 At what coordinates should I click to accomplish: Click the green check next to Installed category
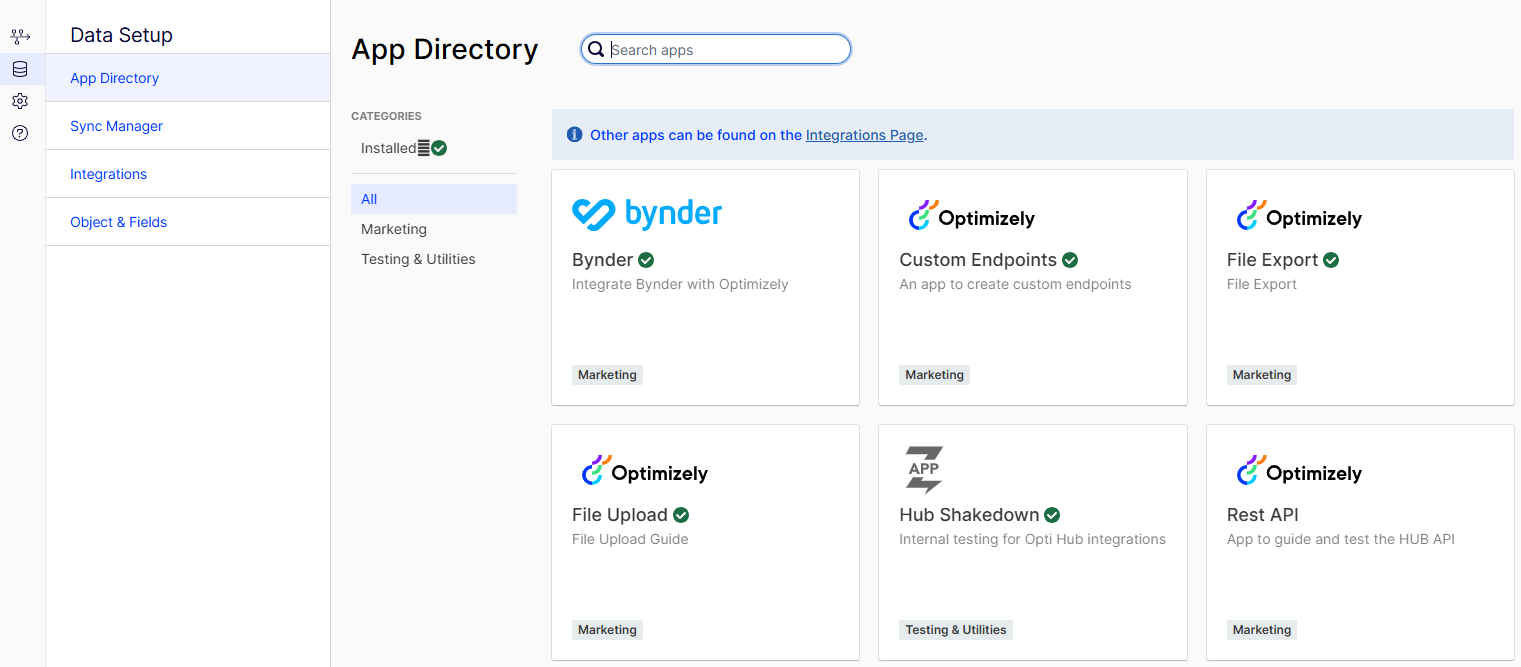click(439, 148)
